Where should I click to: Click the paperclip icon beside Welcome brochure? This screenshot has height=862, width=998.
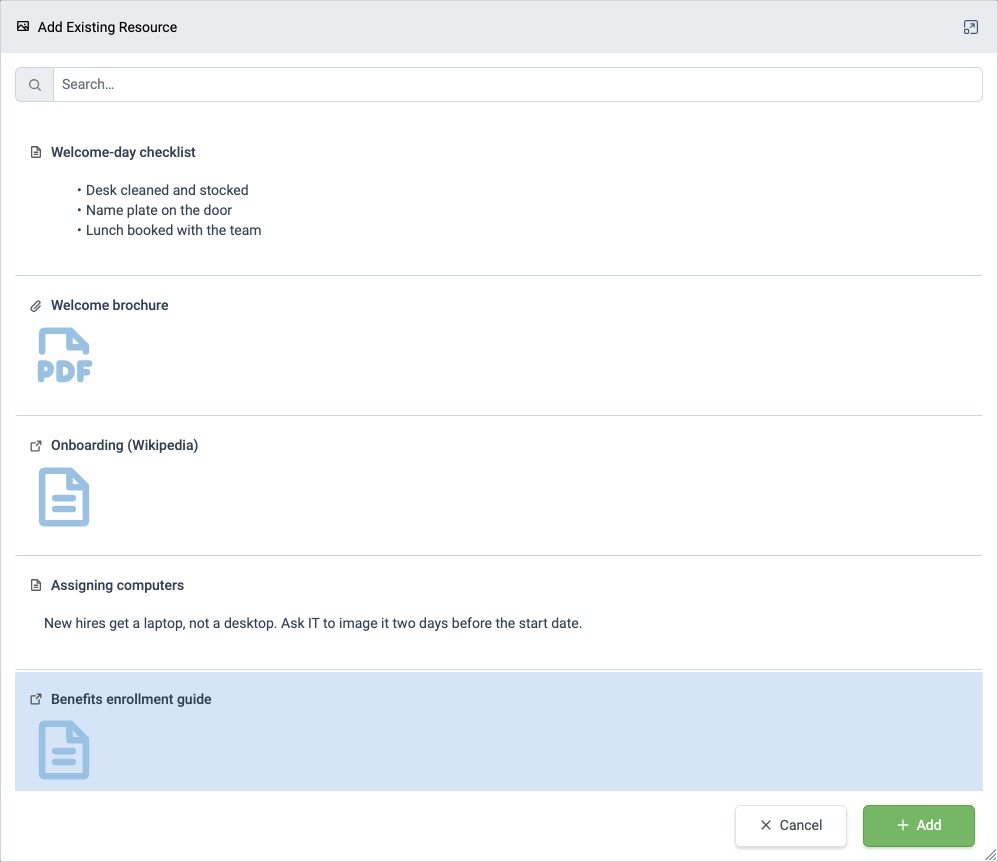[x=36, y=306]
